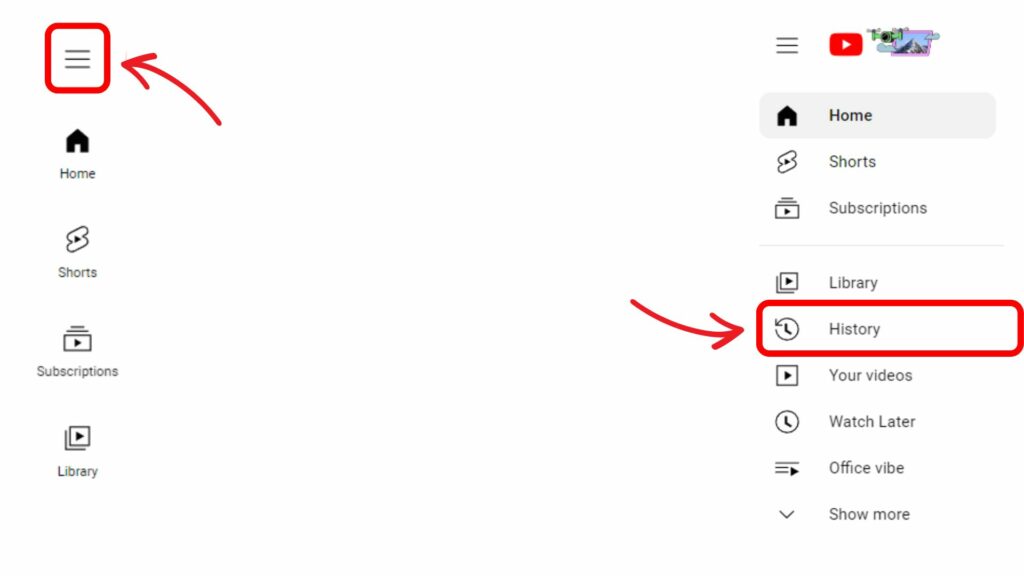Open Shorts using its sidebar icon
1024x576 pixels.
[x=77, y=240]
